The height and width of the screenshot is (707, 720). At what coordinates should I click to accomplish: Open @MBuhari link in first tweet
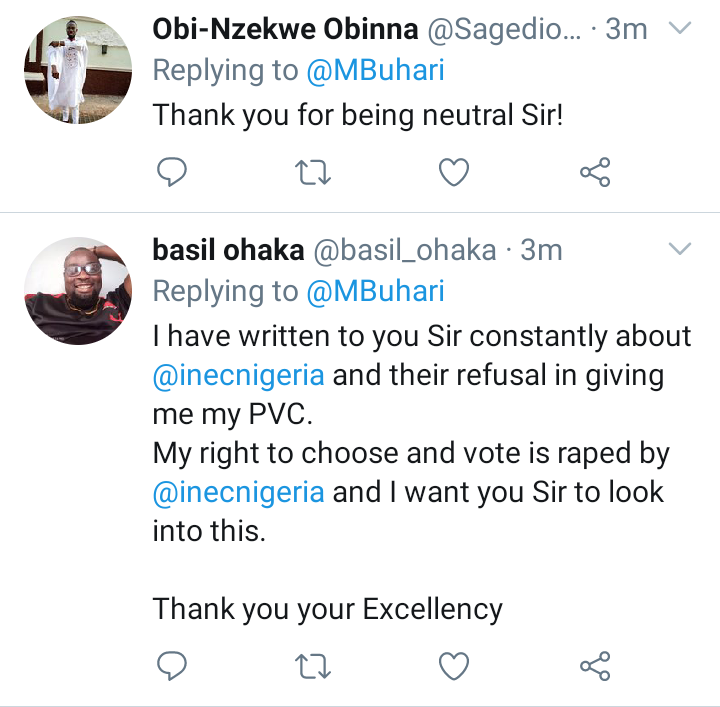click(375, 71)
